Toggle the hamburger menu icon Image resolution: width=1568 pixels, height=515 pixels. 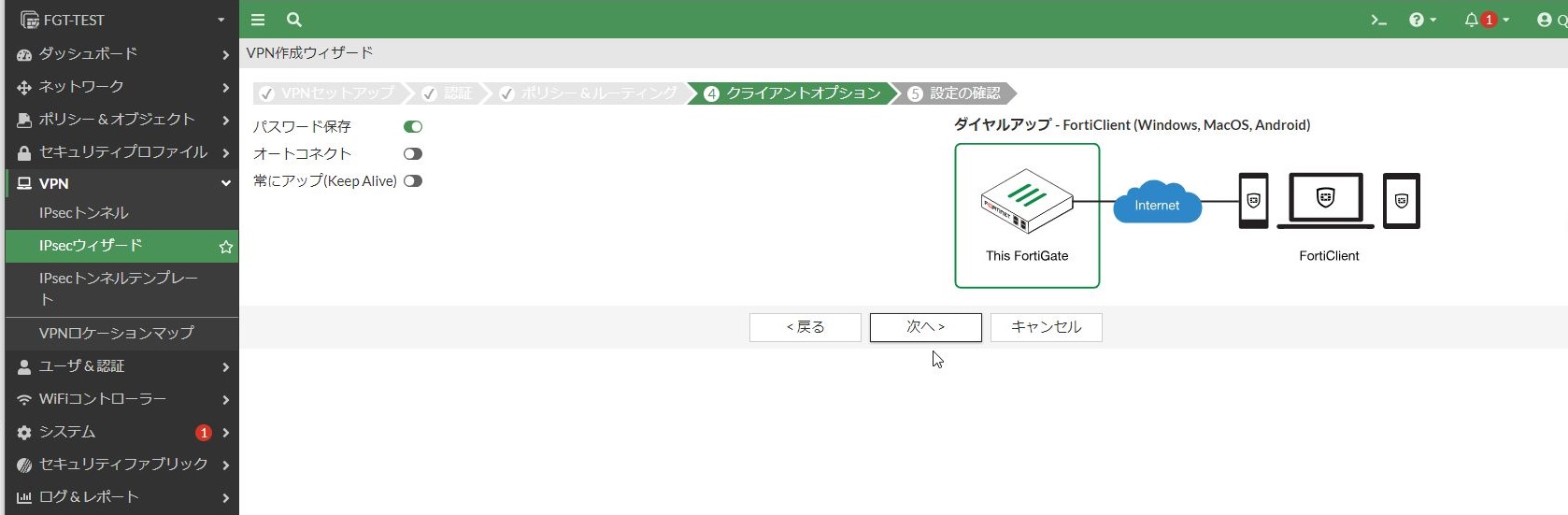pos(258,20)
